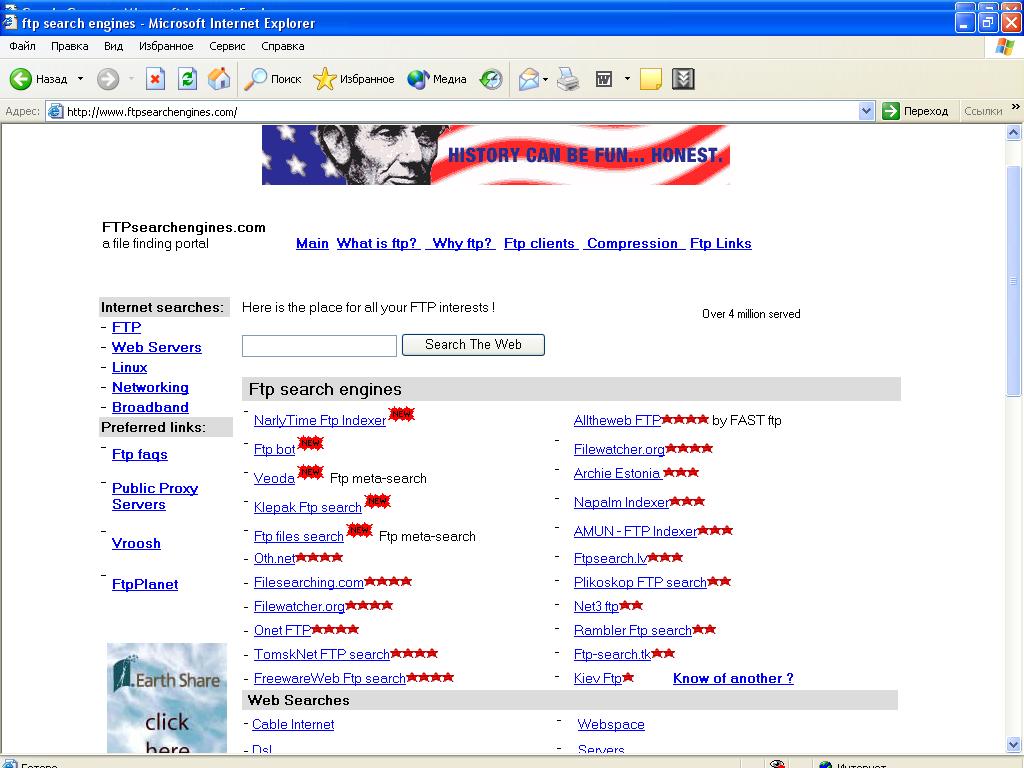The height and width of the screenshot is (768, 1024).
Task: Open Search with the magnifier icon
Action: (255, 79)
